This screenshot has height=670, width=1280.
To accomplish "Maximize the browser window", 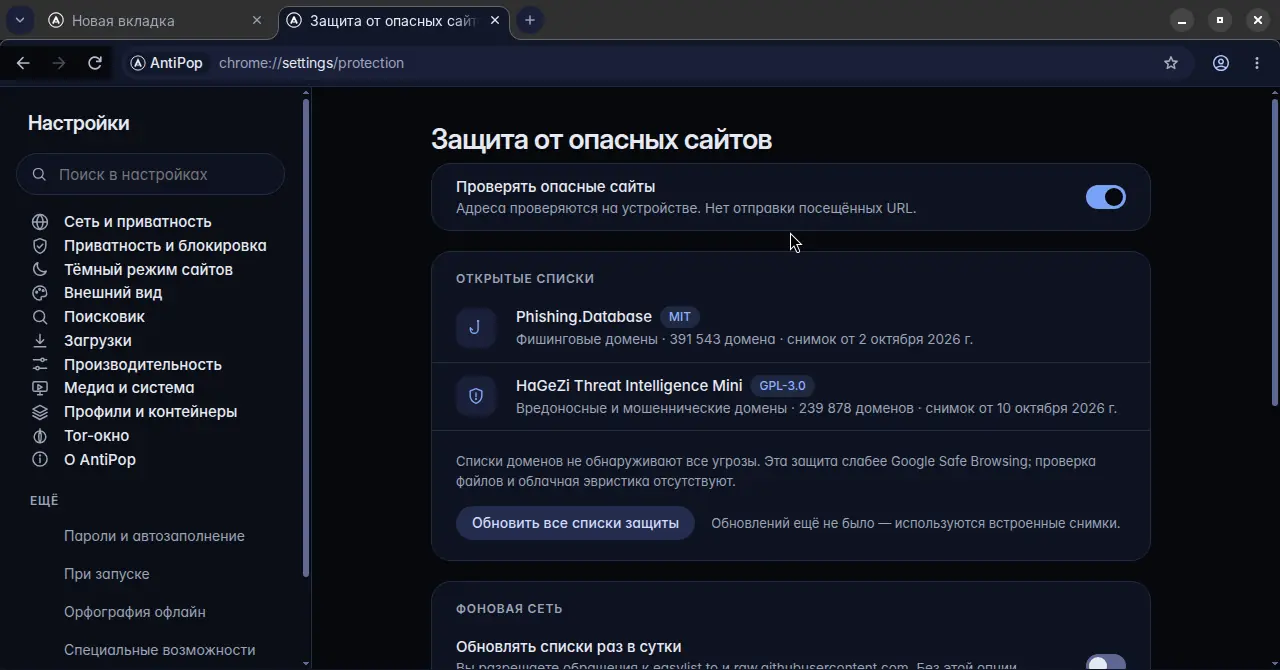I will point(1220,20).
